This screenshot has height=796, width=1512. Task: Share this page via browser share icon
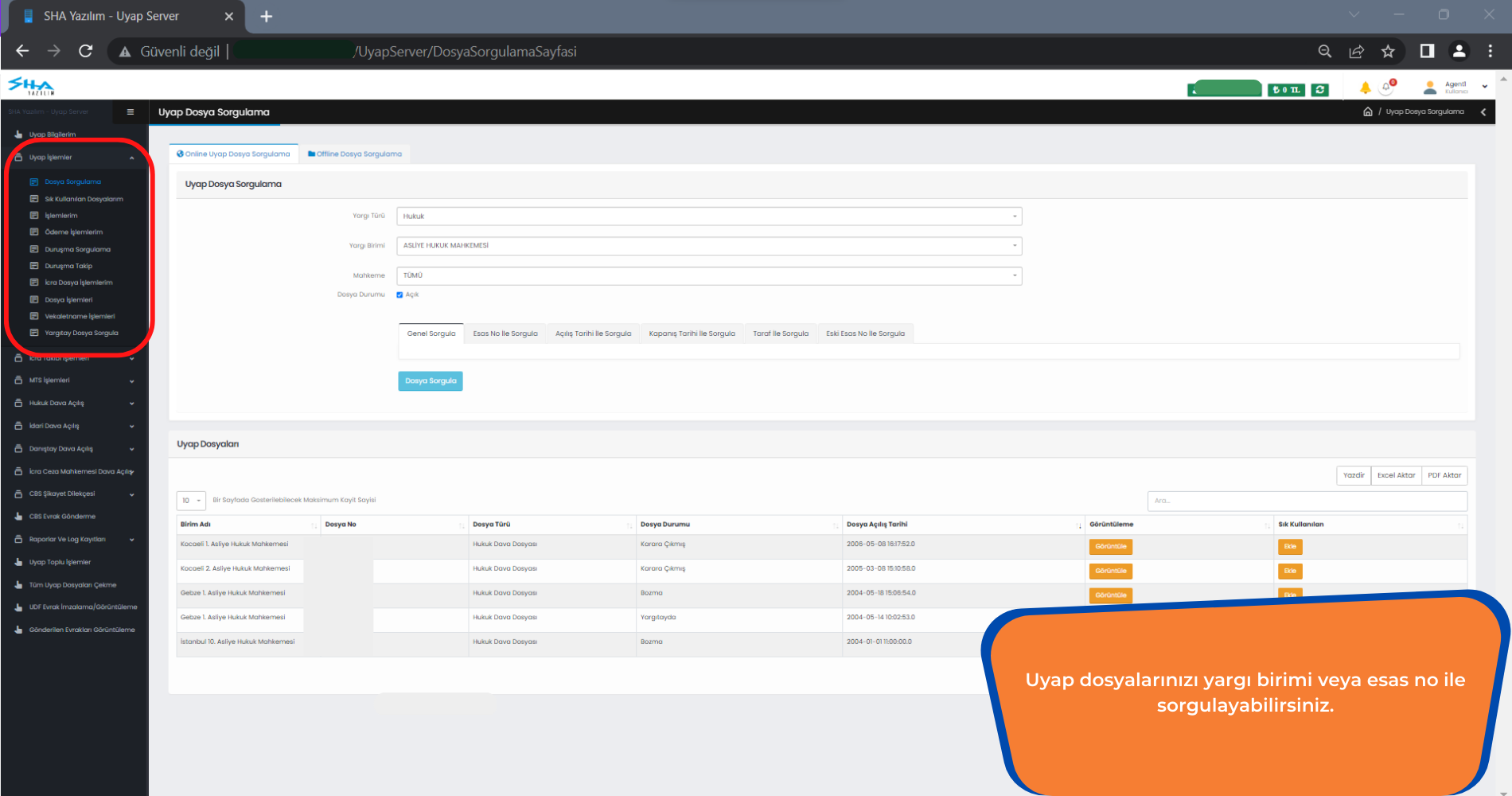(x=1357, y=51)
